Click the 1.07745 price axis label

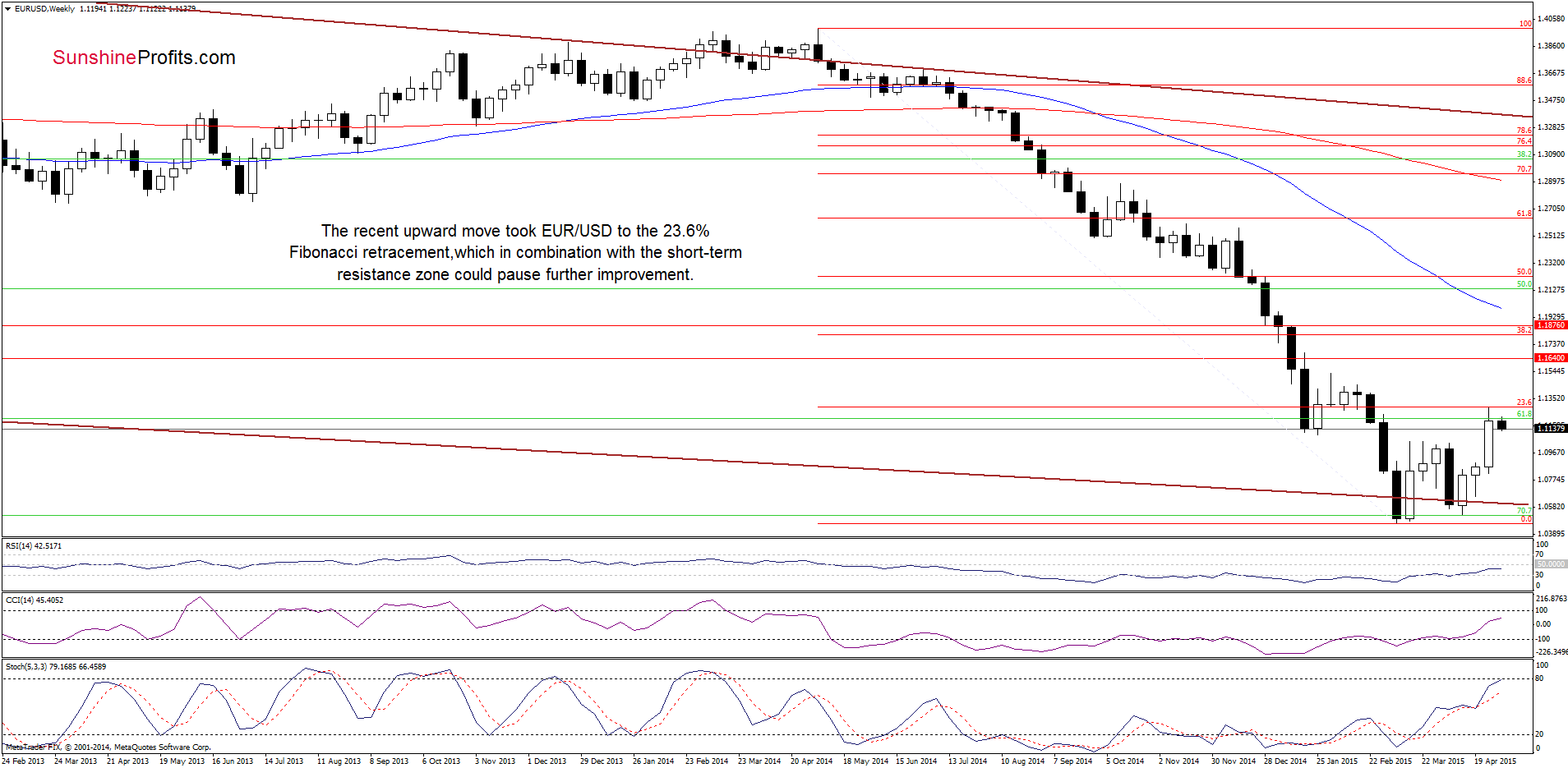(1551, 480)
